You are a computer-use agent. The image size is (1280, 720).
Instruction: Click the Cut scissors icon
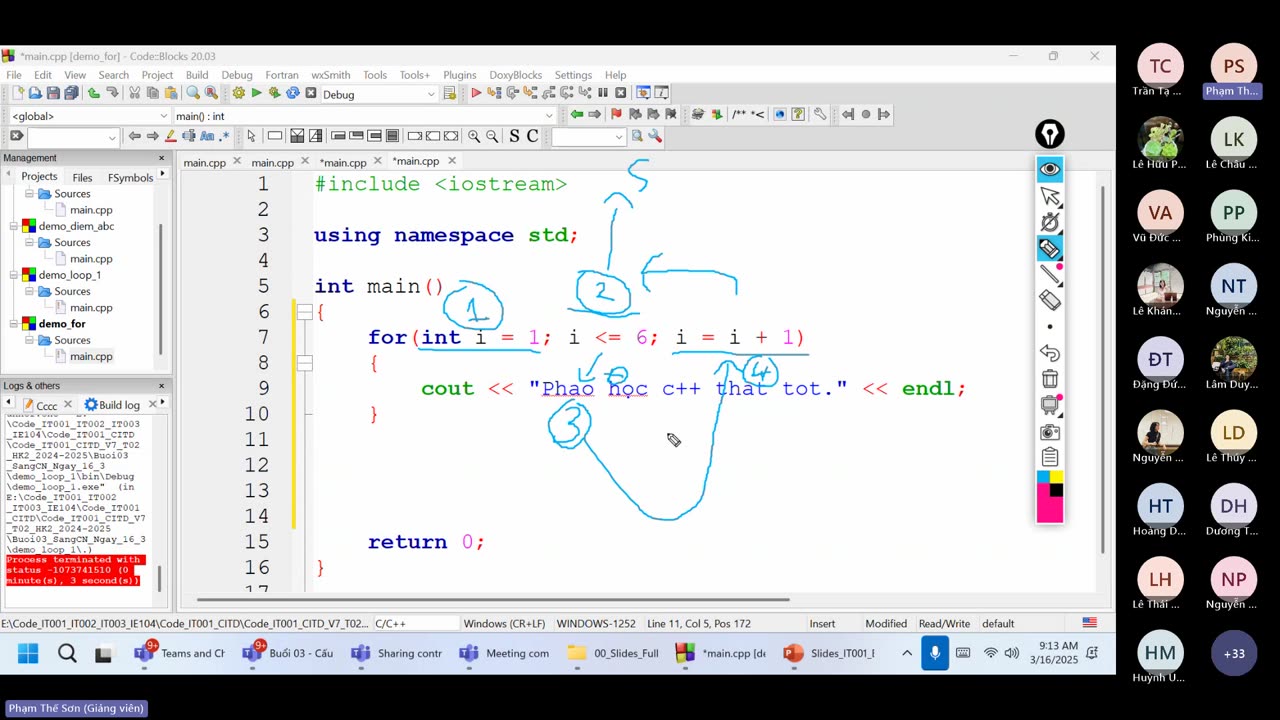pos(135,93)
